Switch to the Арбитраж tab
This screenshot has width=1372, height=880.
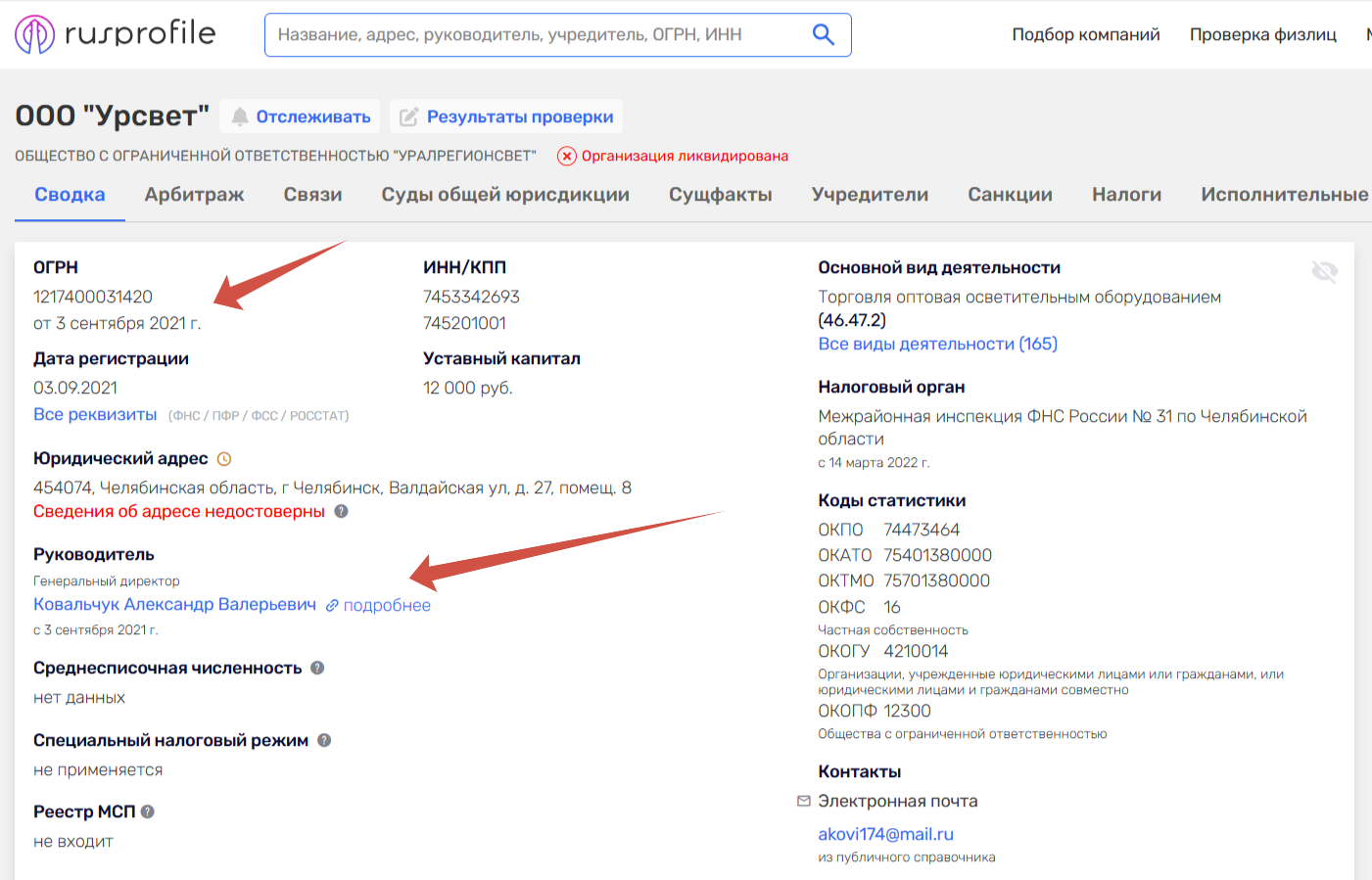pos(195,195)
